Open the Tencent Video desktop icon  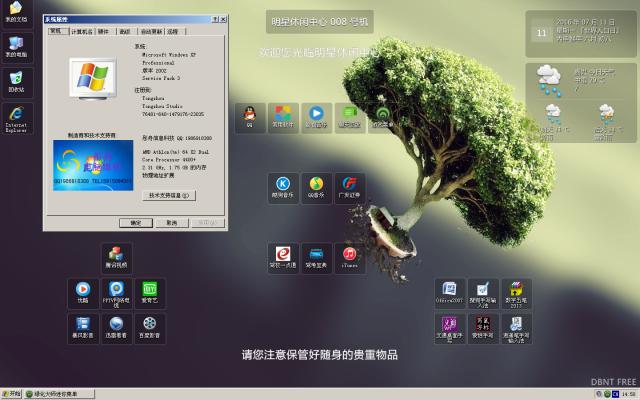(x=116, y=255)
